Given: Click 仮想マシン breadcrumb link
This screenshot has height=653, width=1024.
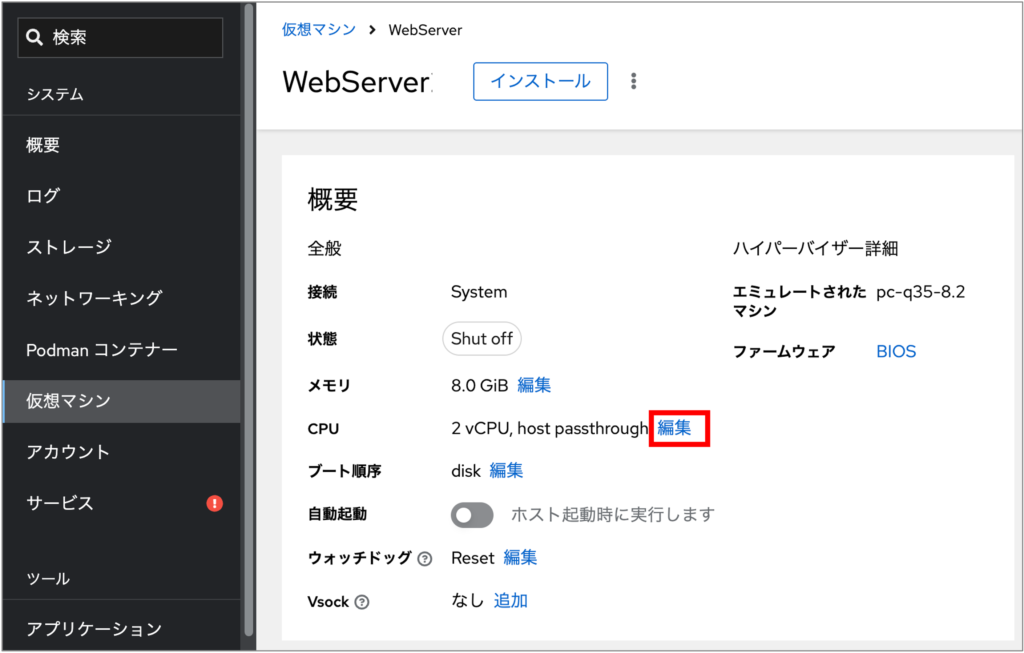Looking at the screenshot, I should click(x=319, y=29).
